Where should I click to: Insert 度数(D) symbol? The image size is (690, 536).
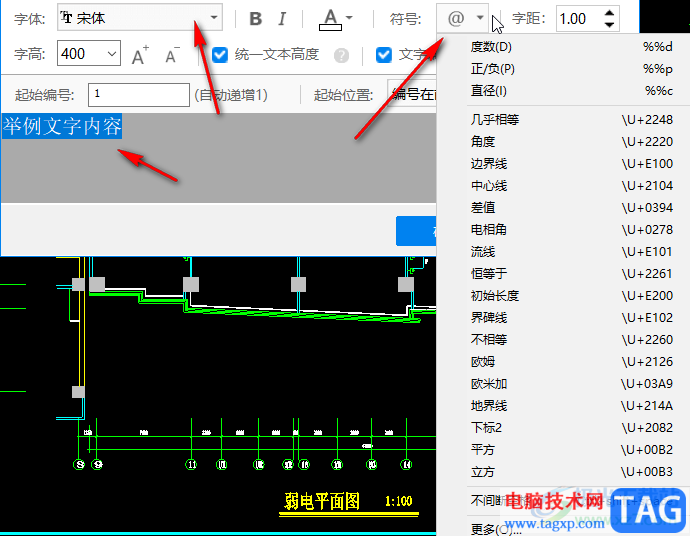click(571, 47)
